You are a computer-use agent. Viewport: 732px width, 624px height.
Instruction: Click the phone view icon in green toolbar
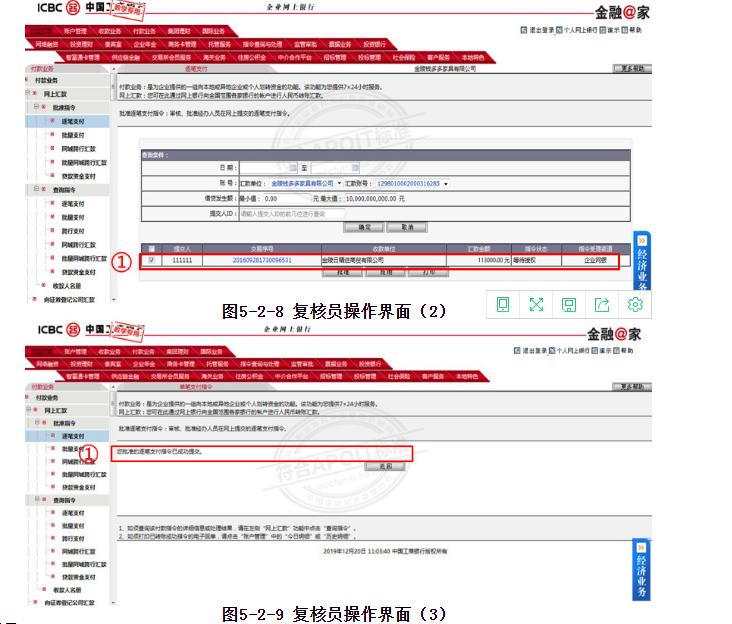(x=503, y=305)
